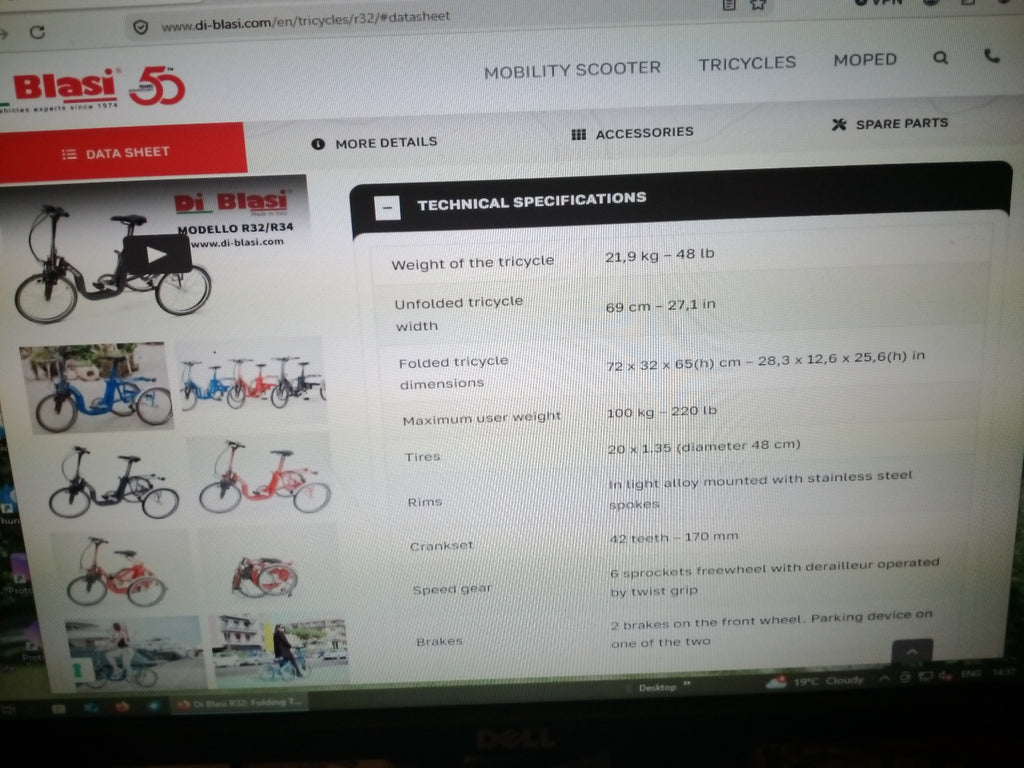The width and height of the screenshot is (1024, 768).
Task: Click the di-blasi.com address bar
Action: 305,22
